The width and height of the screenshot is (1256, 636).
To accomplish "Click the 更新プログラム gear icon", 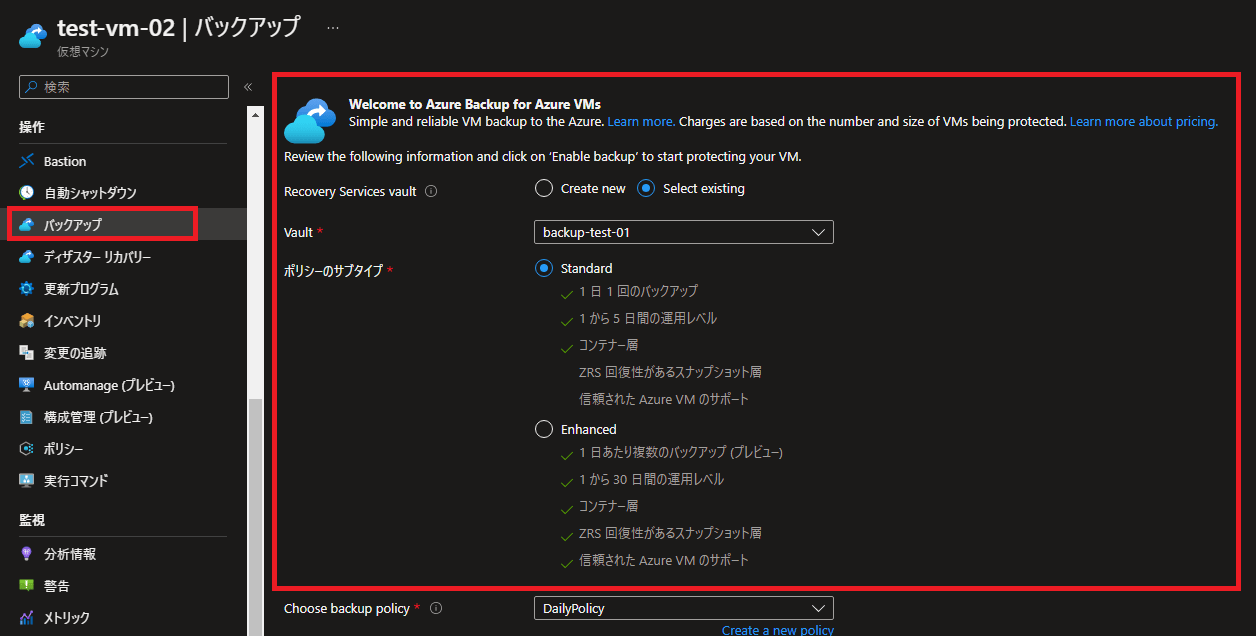I will click(27, 289).
